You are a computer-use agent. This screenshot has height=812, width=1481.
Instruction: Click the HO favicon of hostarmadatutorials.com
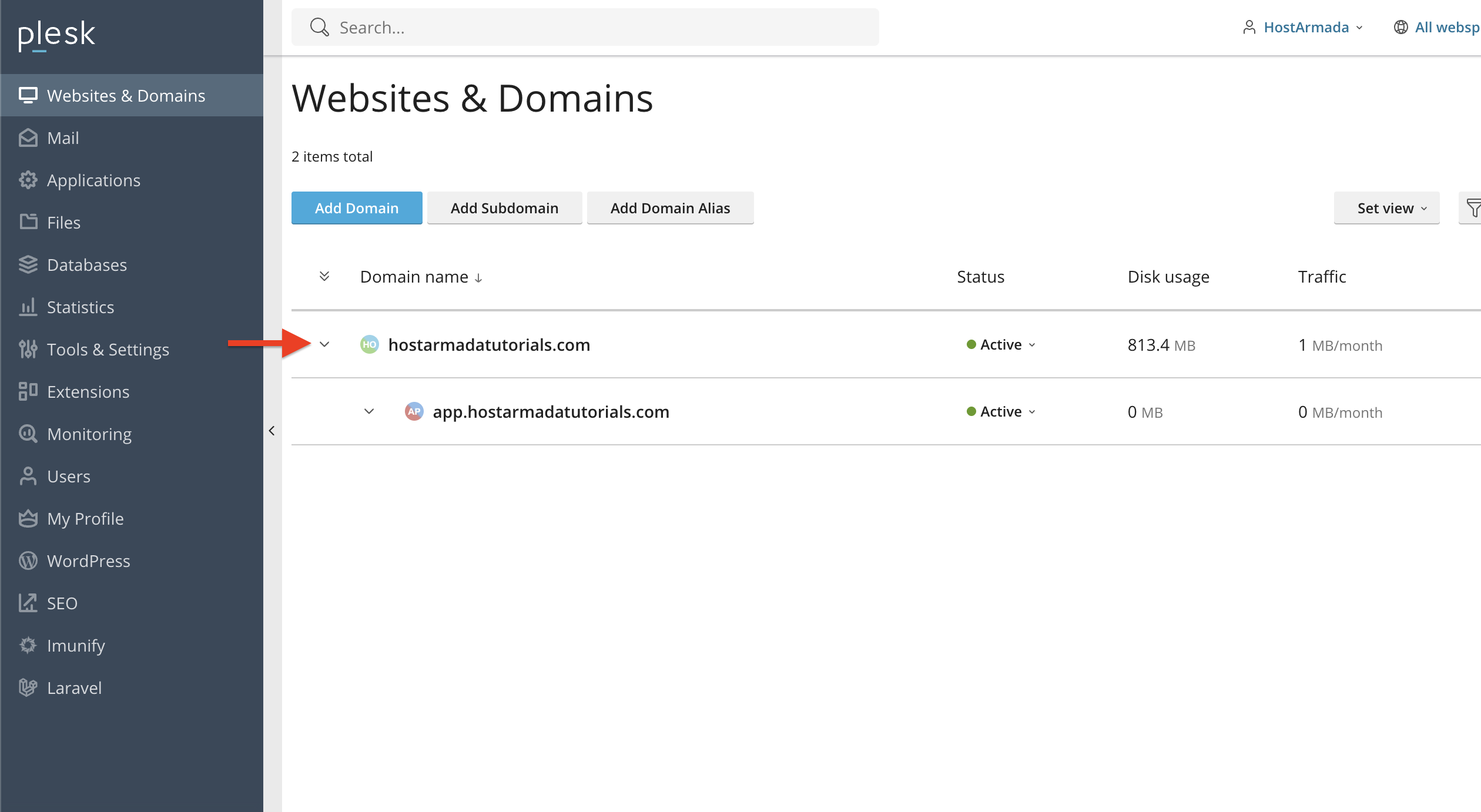pos(369,344)
